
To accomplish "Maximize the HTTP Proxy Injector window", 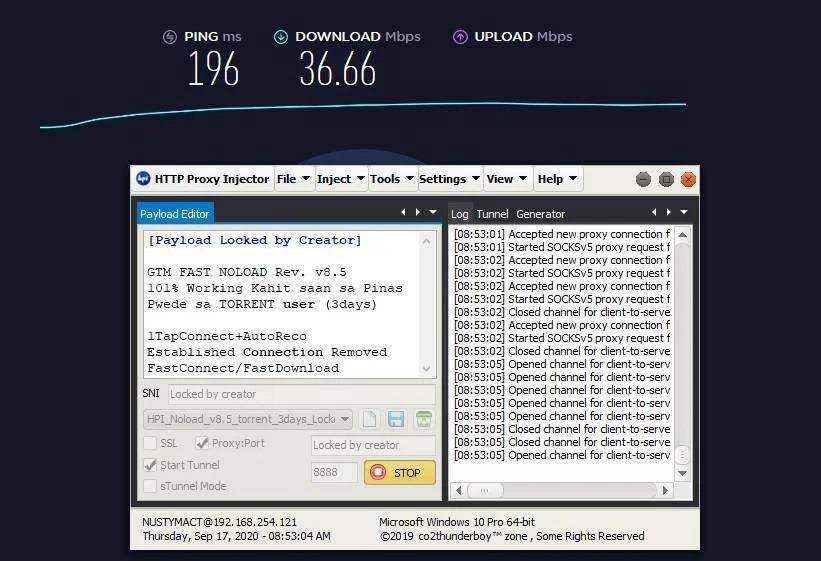I will 666,180.
